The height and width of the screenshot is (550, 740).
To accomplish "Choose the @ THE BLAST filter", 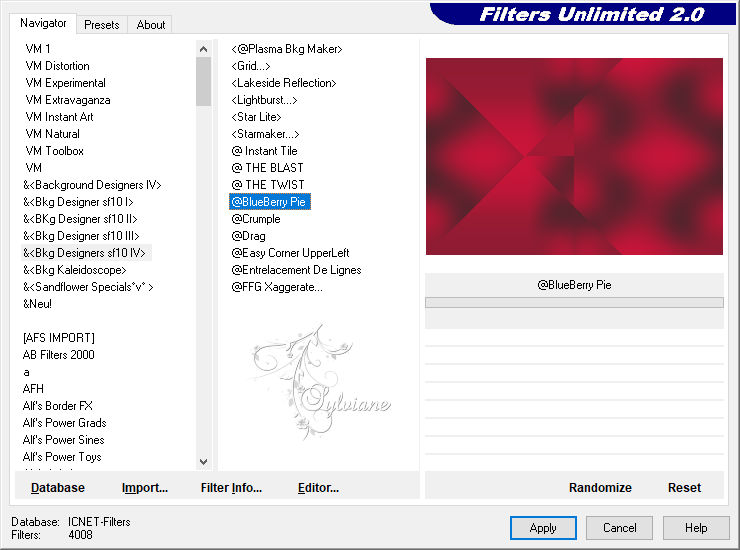I will pyautogui.click(x=268, y=168).
